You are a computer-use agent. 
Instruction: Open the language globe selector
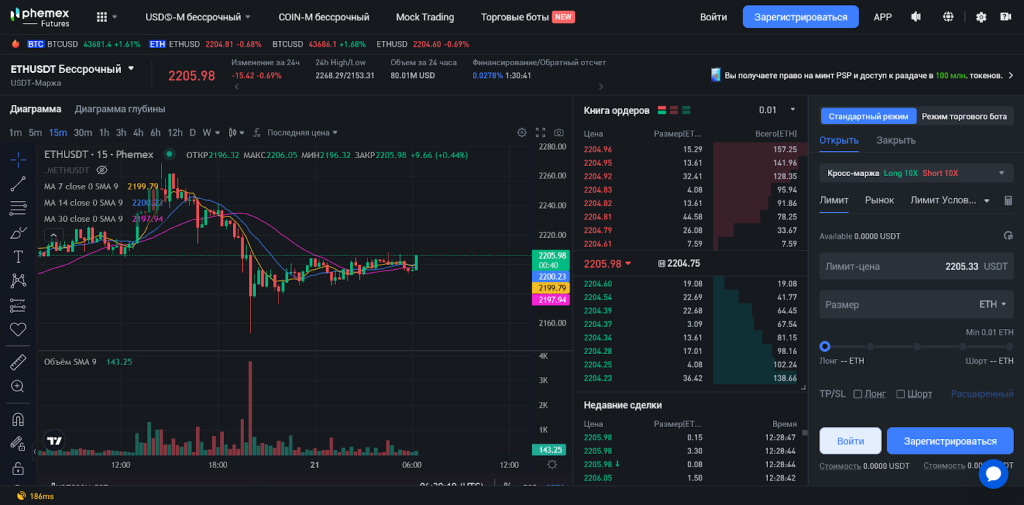click(949, 17)
